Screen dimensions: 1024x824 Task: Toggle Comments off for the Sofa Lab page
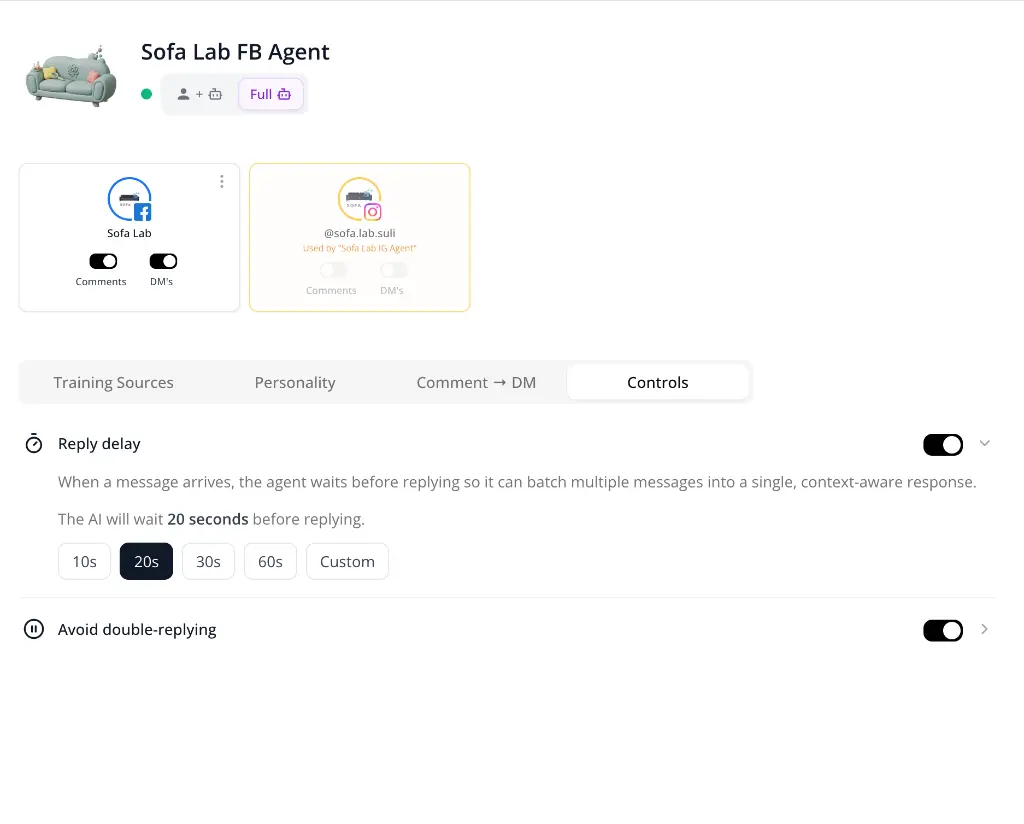click(102, 260)
